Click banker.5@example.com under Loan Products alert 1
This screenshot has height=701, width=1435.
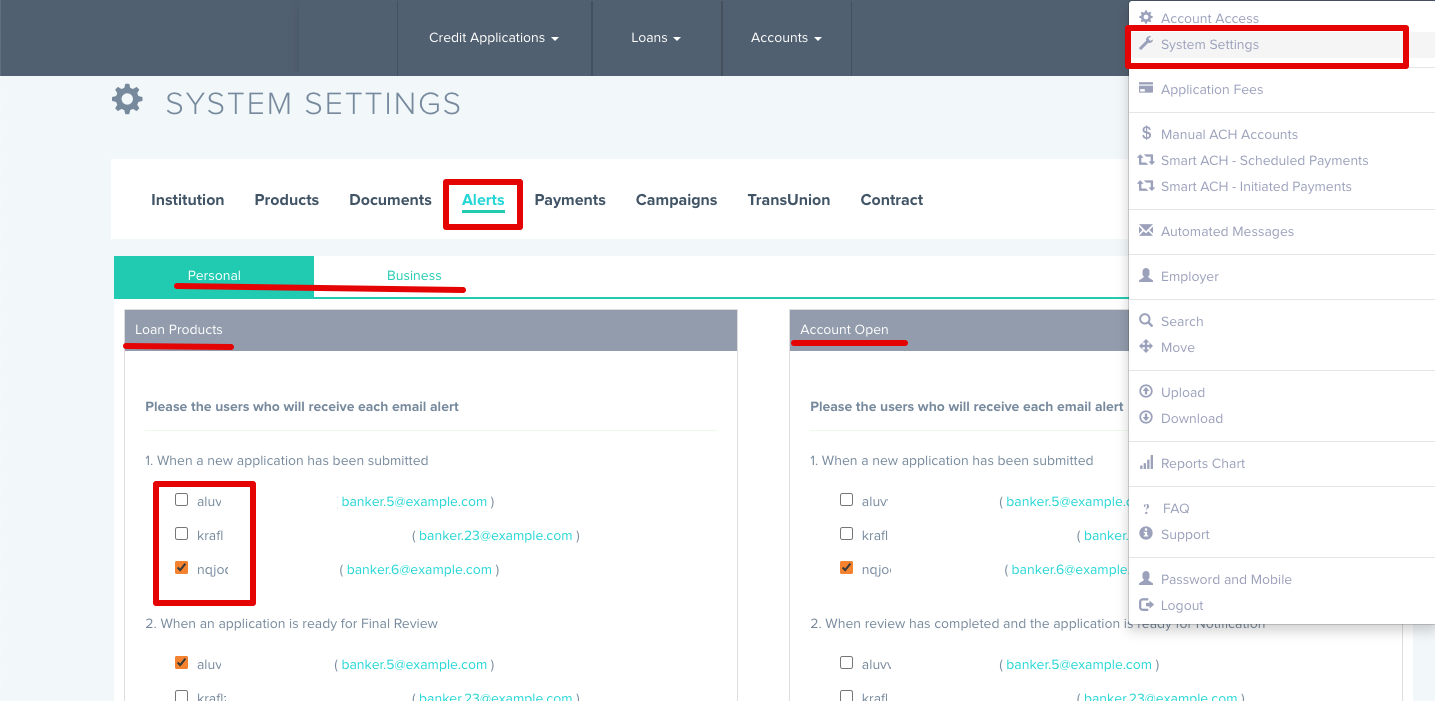[414, 501]
